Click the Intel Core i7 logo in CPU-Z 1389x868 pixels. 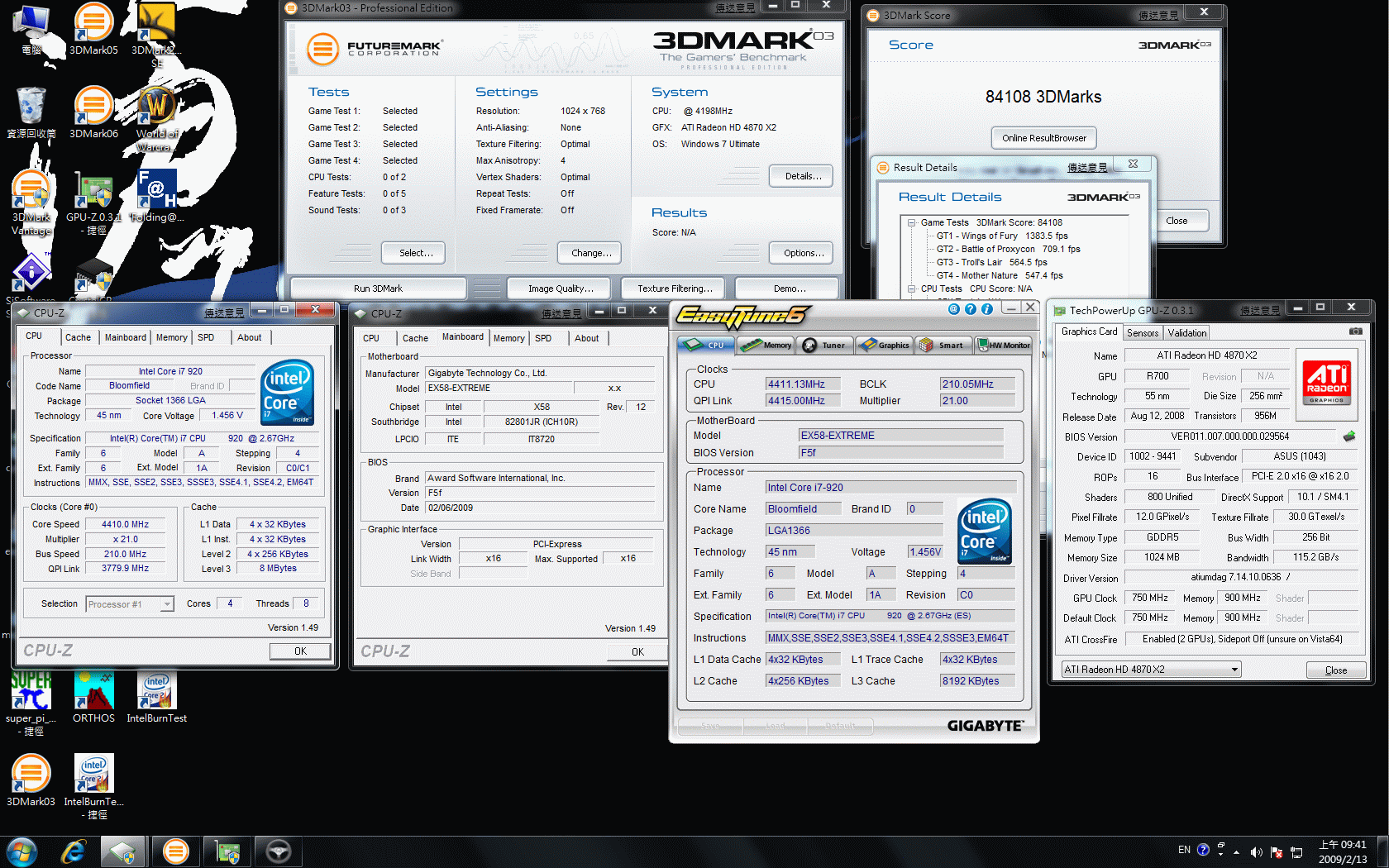tap(287, 392)
